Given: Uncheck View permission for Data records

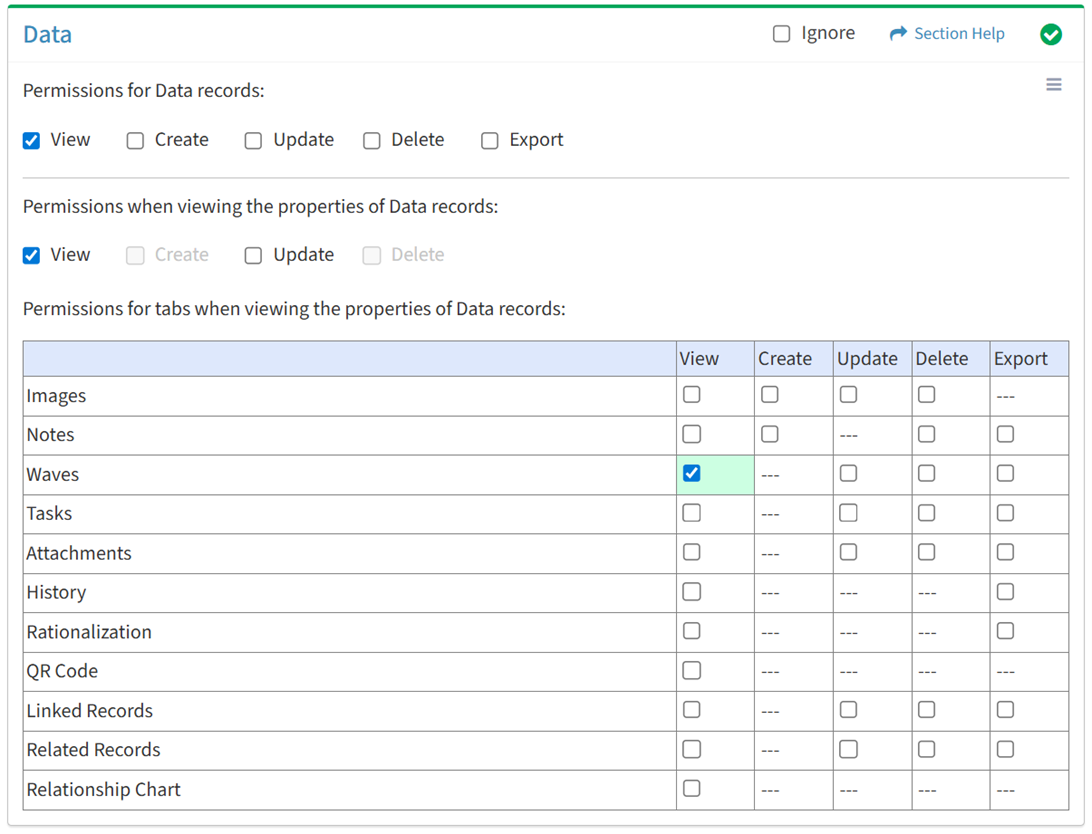Looking at the screenshot, I should pyautogui.click(x=32, y=141).
